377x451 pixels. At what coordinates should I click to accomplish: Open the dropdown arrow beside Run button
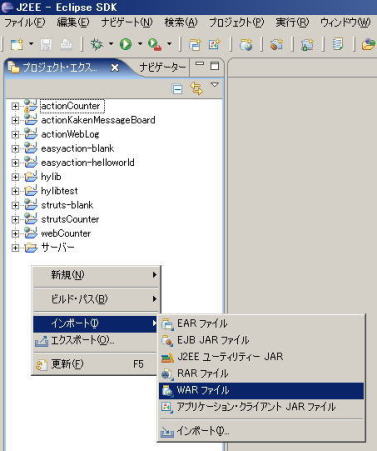[x=140, y=44]
